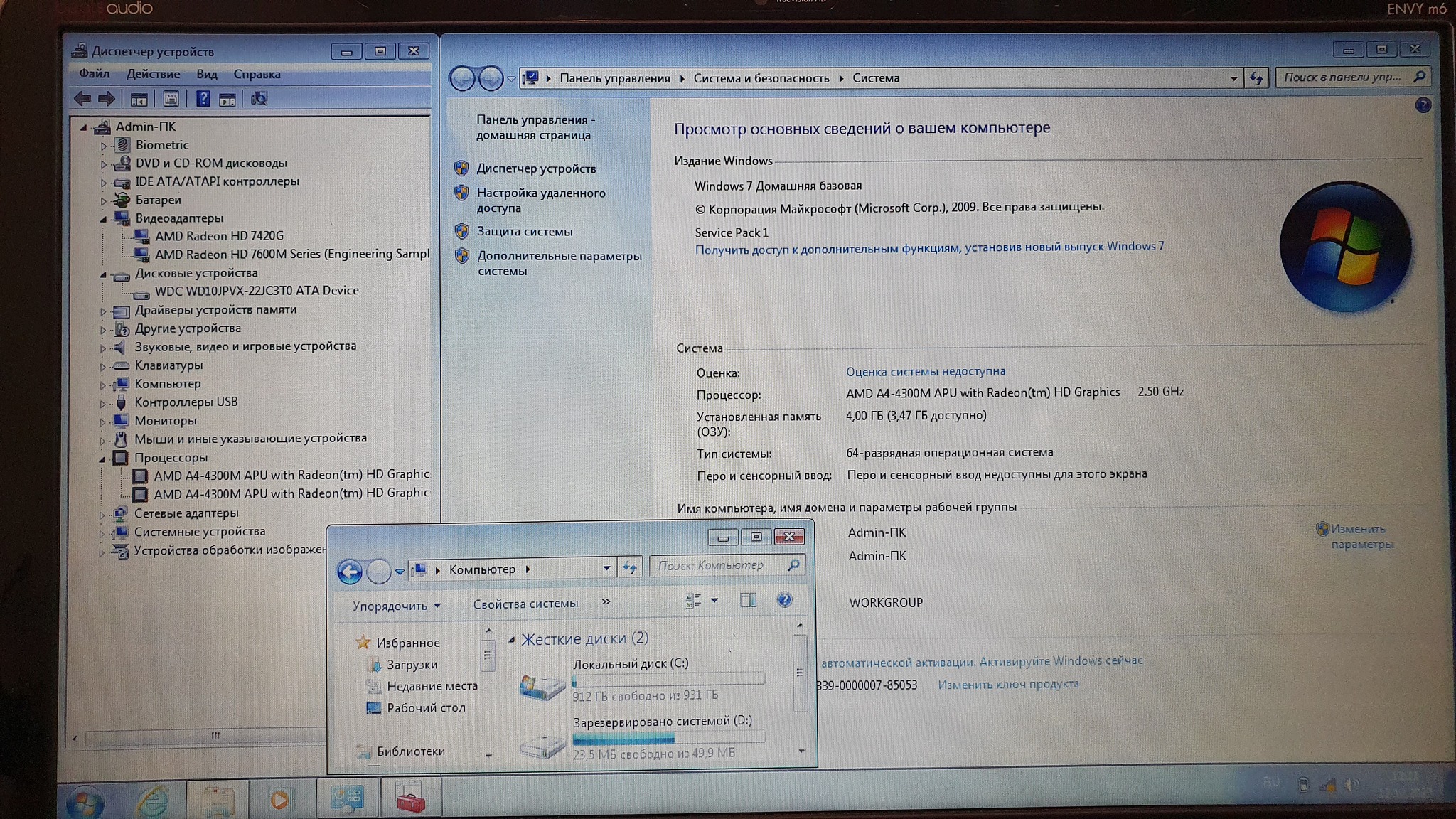Open Internet Explorer from the taskbar
Viewport: 1456px width, 819px height.
[x=152, y=801]
